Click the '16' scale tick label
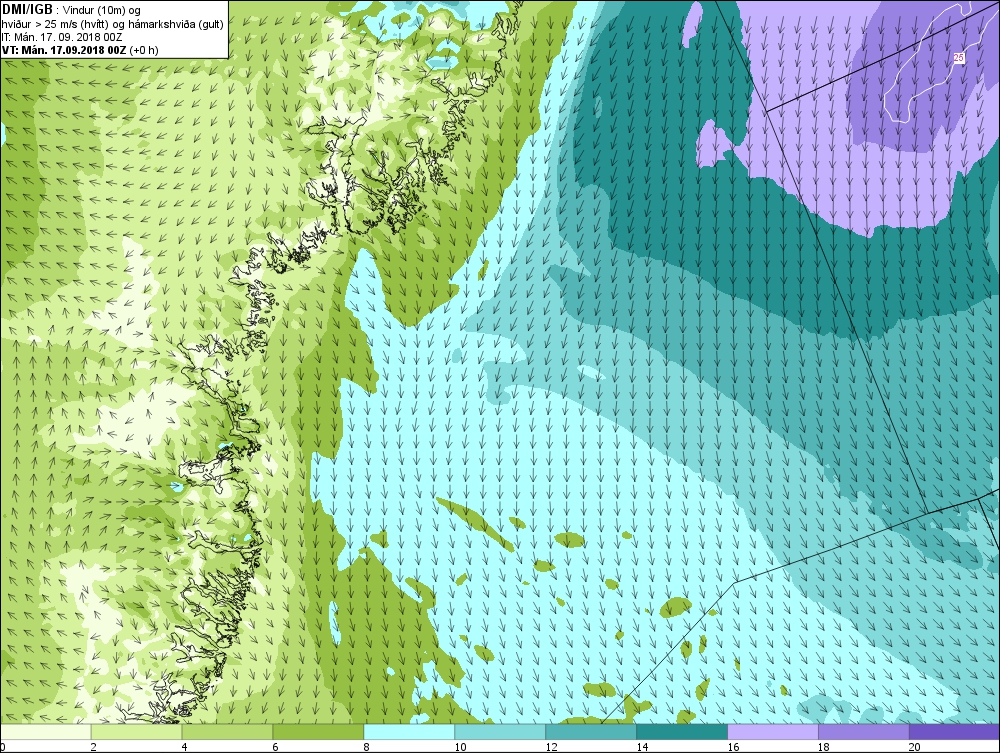Image resolution: width=1000 pixels, height=753 pixels. [x=733, y=747]
